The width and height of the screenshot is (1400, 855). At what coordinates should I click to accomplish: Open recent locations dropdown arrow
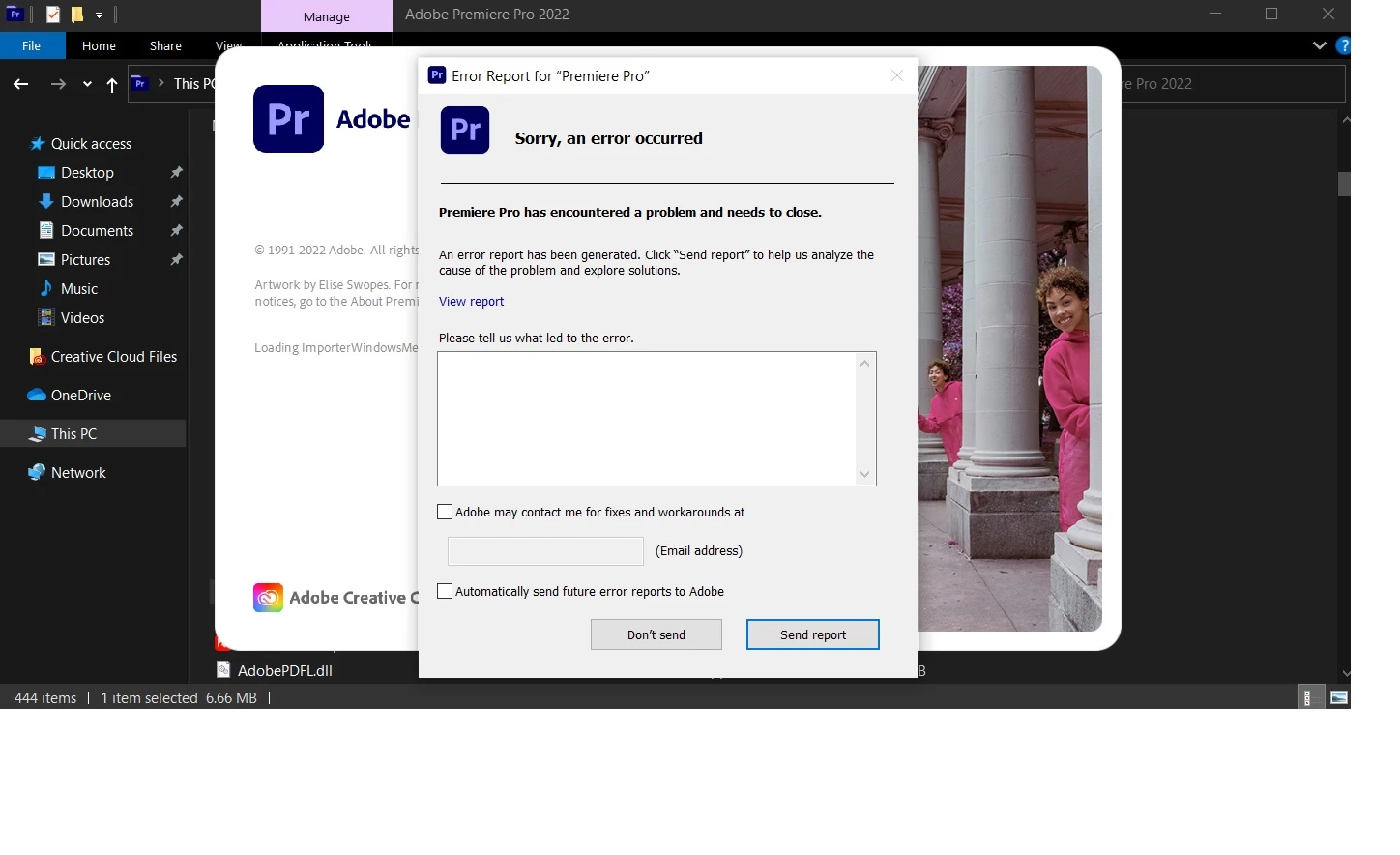pos(87,84)
